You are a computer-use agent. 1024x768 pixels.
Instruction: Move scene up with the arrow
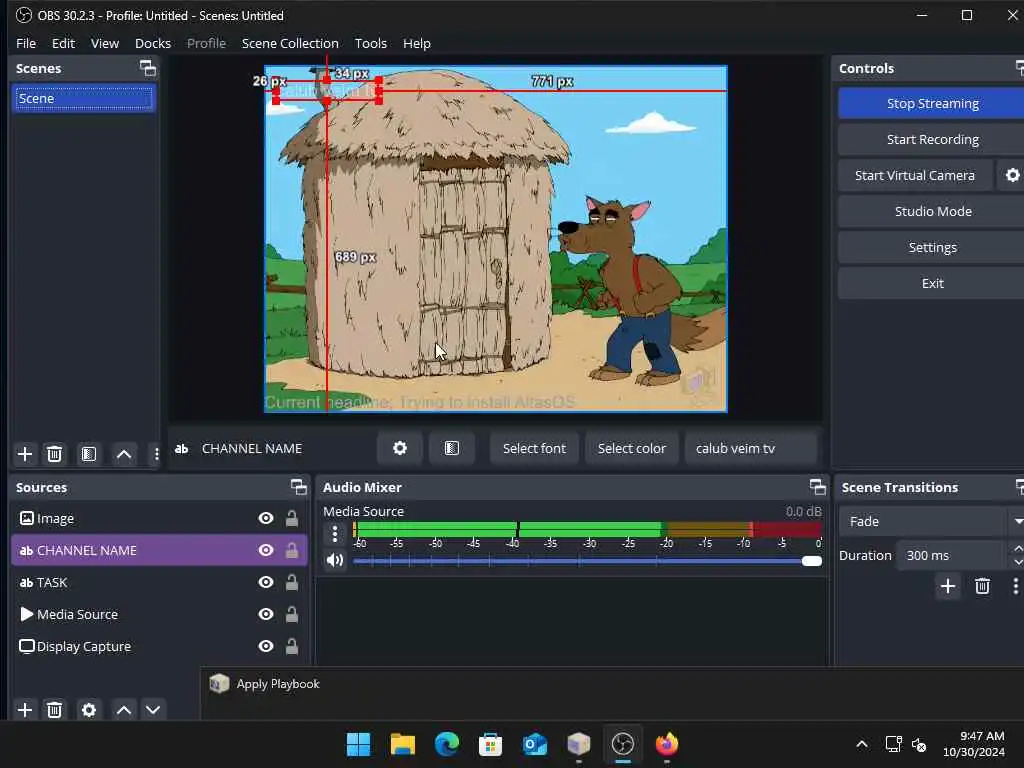click(x=123, y=454)
